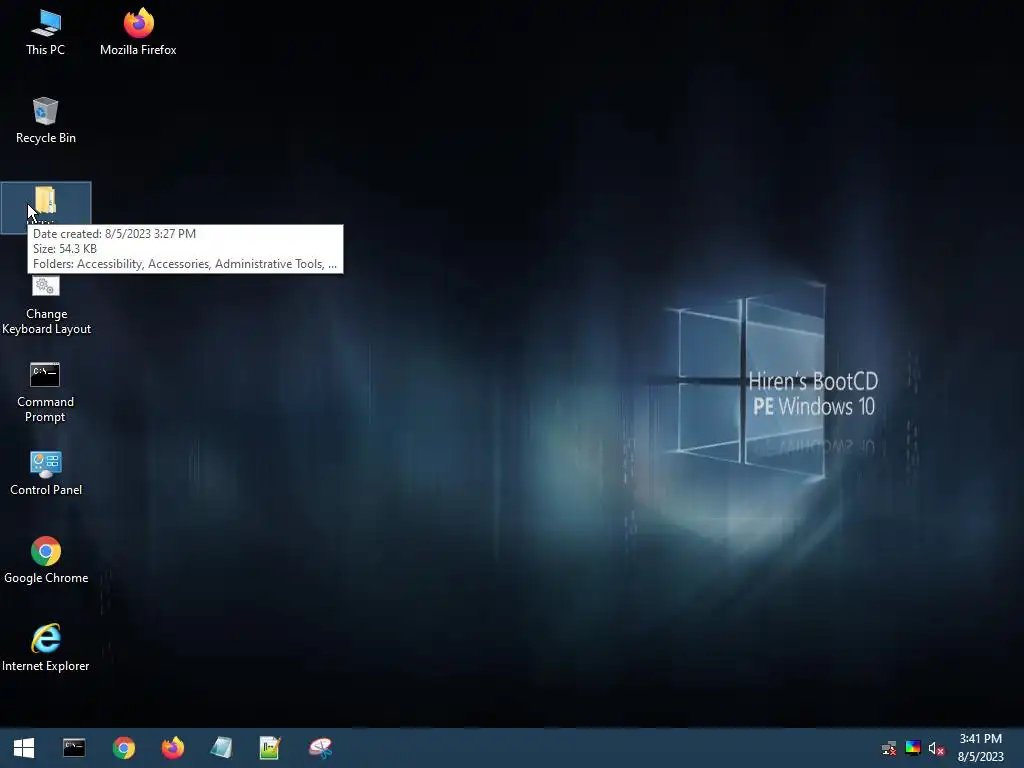Open Command Prompt from the taskbar
The width and height of the screenshot is (1024, 768).
(x=74, y=748)
